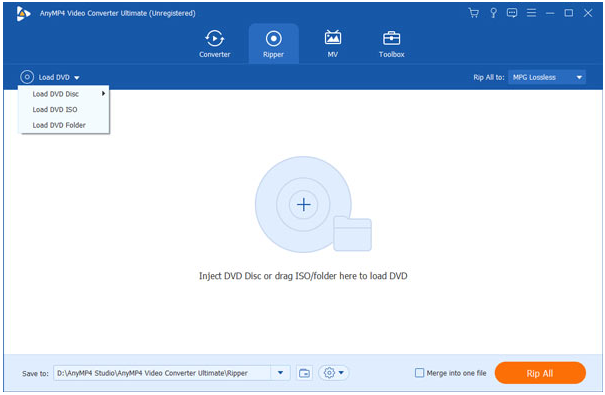Enable Merge into one file checkbox
This screenshot has height=395, width=605.
[x=419, y=373]
